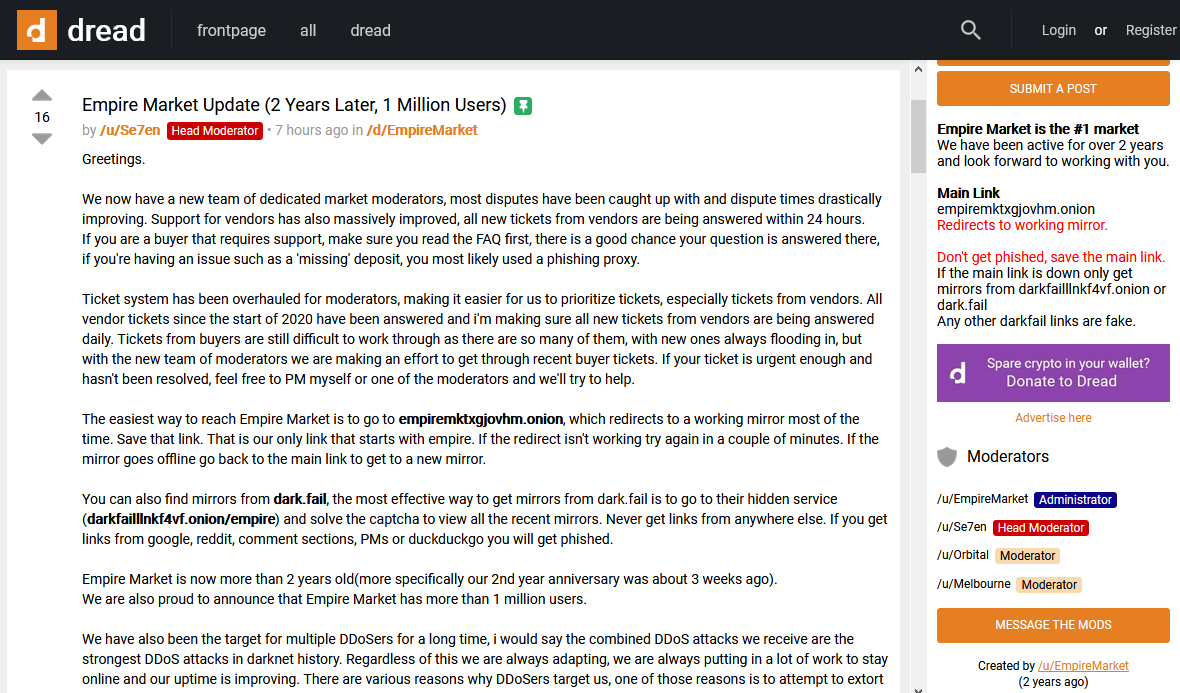
Task: Open the /d/EmpireMarket subdread link
Action: coord(422,130)
